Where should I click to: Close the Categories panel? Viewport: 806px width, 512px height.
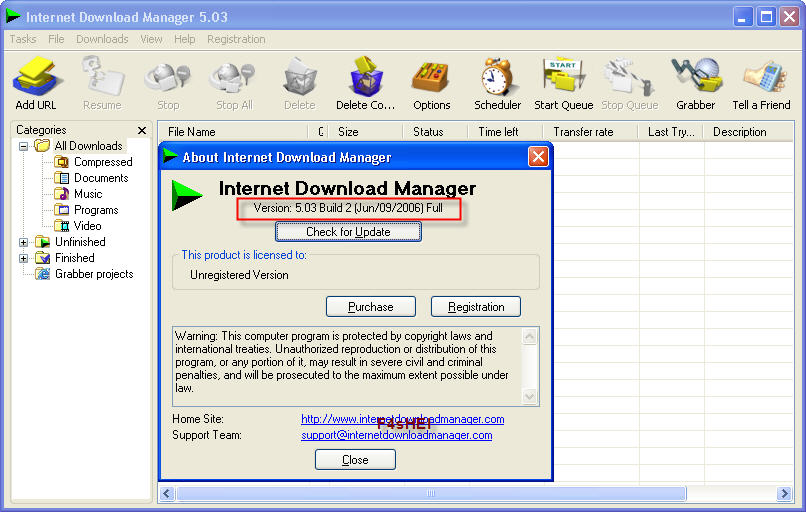coord(142,131)
